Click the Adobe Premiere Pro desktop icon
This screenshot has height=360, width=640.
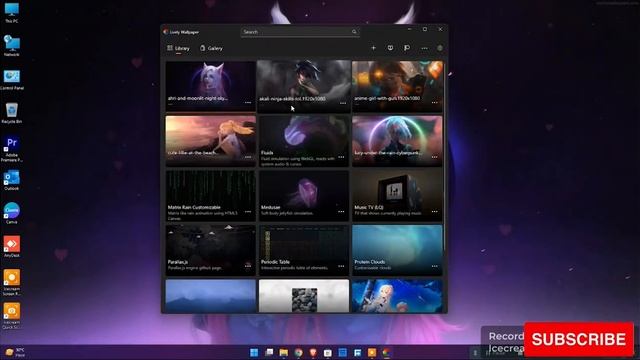click(x=11, y=149)
